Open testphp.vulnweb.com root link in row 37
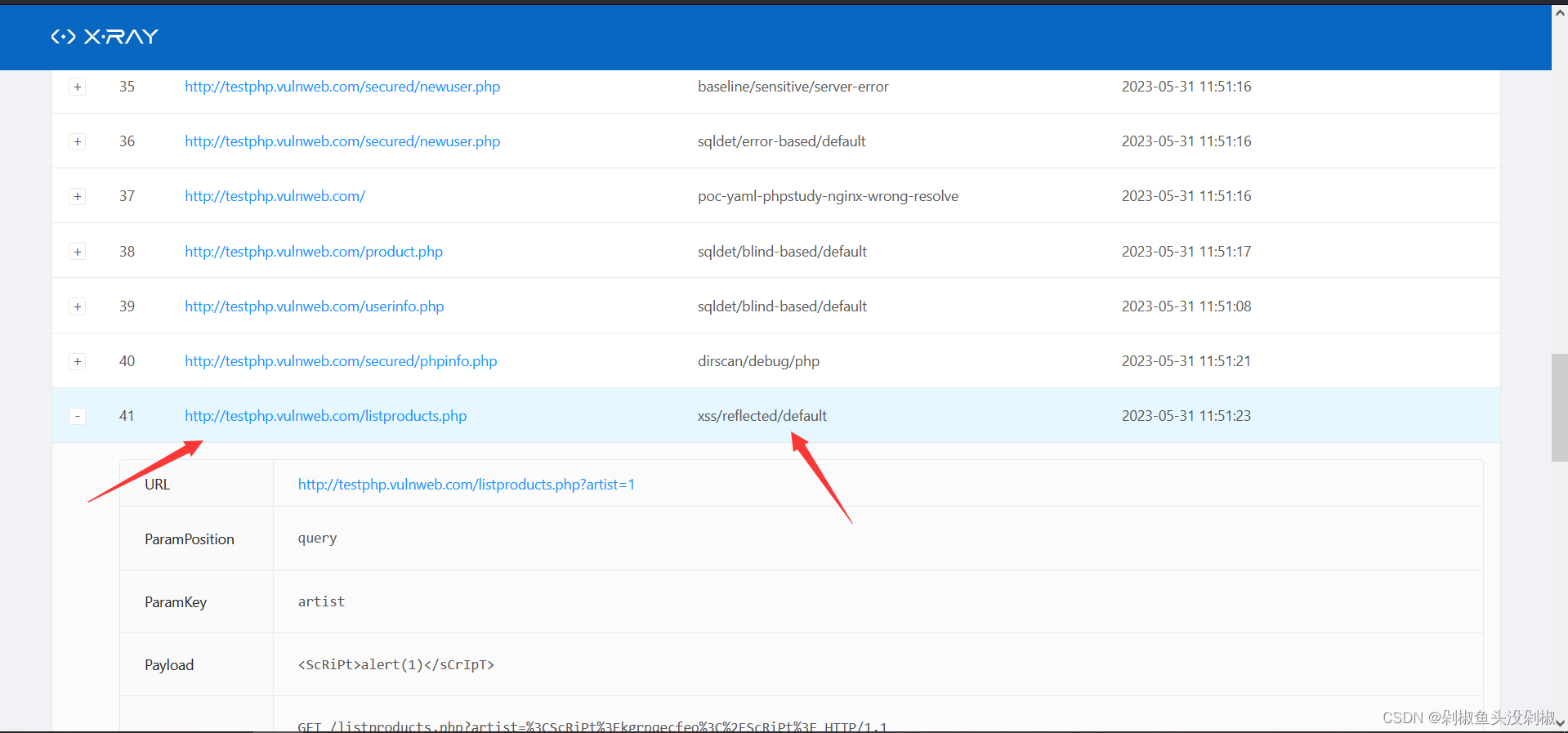Screen dimensions: 1568x733 click(275, 196)
